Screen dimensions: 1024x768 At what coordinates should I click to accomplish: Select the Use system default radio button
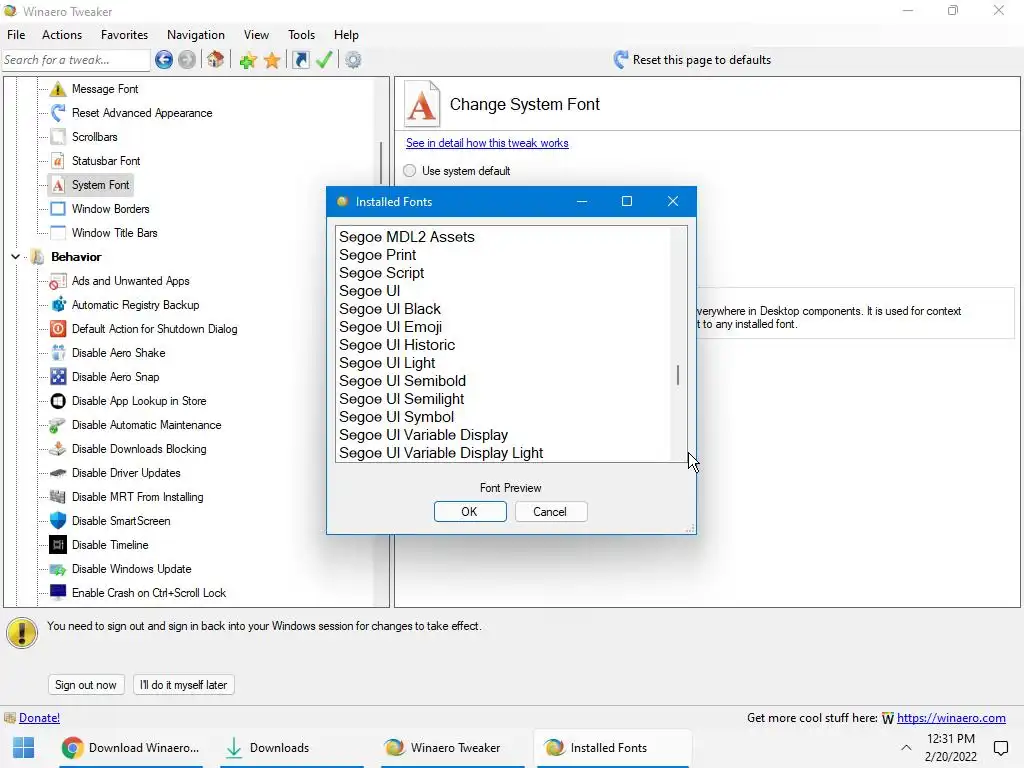tap(409, 170)
